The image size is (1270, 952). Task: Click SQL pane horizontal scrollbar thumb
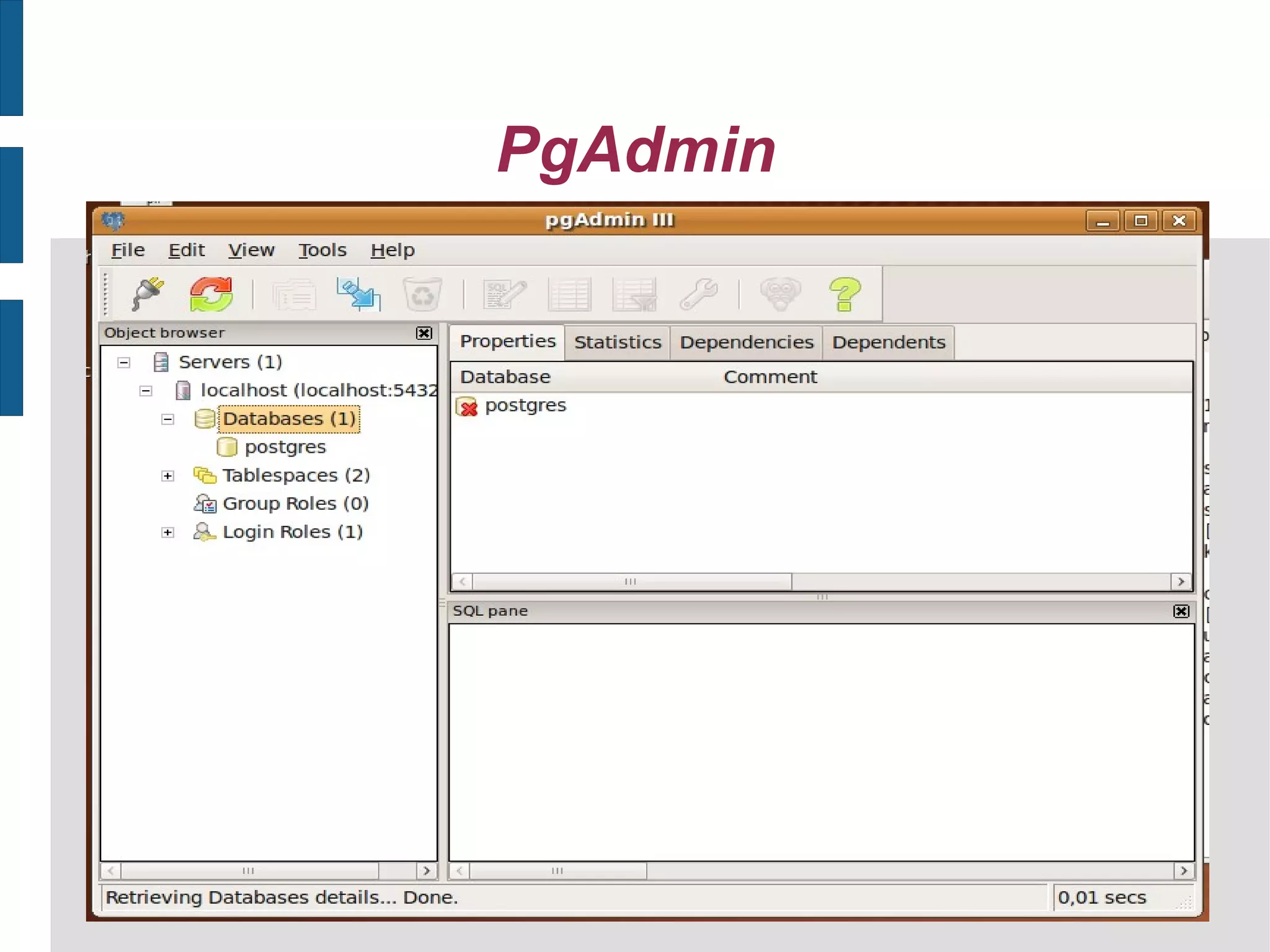[558, 871]
